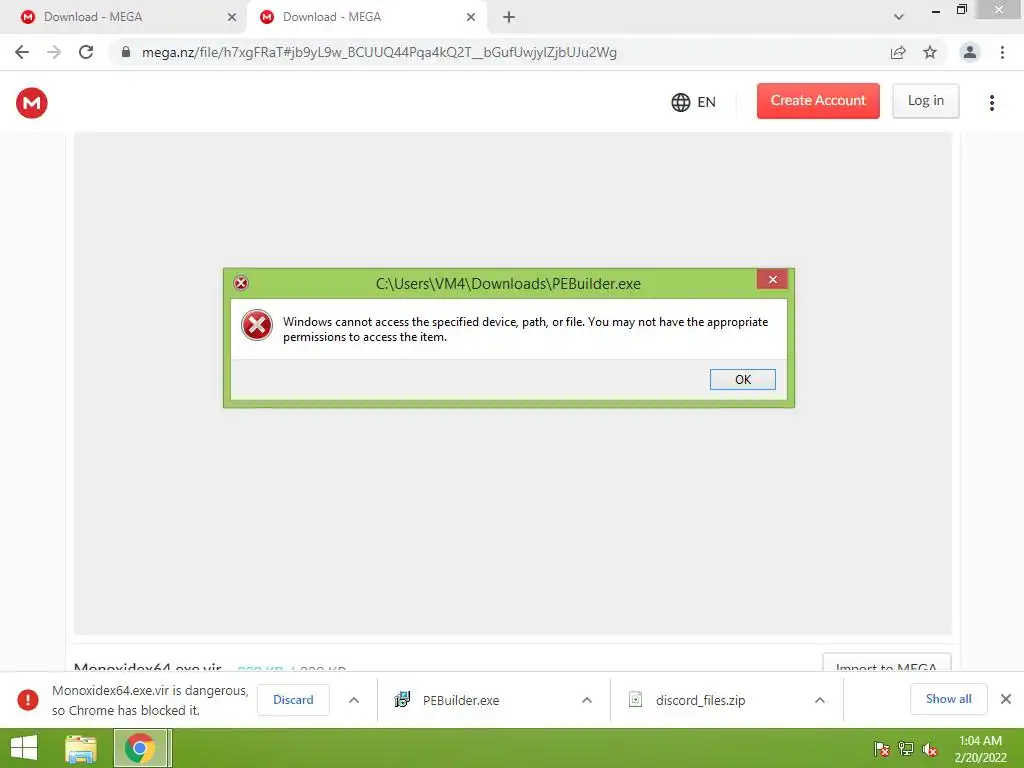Close the second Download - MEGA tab
This screenshot has height=768, width=1024.
pyautogui.click(x=471, y=17)
